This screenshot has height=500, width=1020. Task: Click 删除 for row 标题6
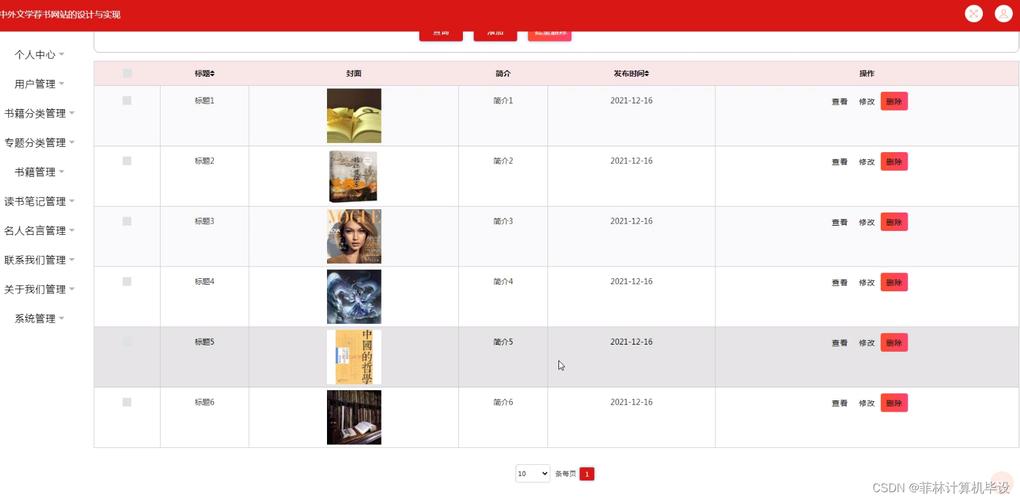[x=894, y=402]
